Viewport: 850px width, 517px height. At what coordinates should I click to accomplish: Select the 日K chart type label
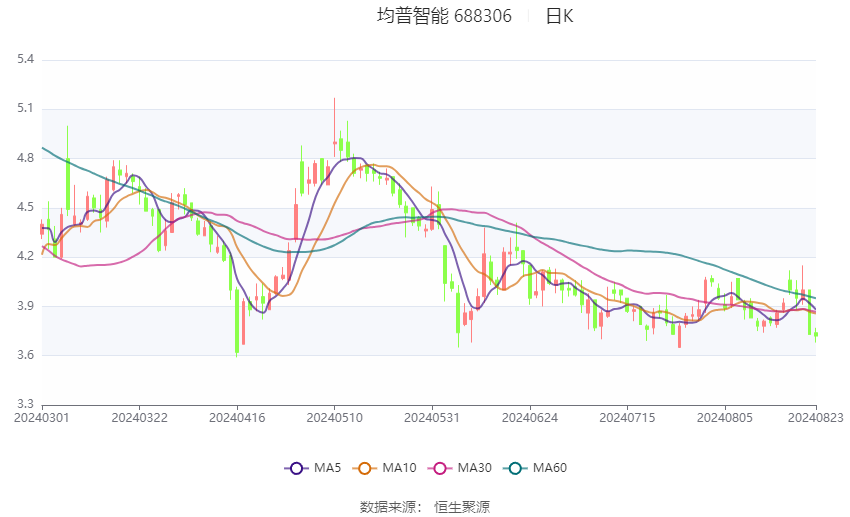tap(559, 16)
